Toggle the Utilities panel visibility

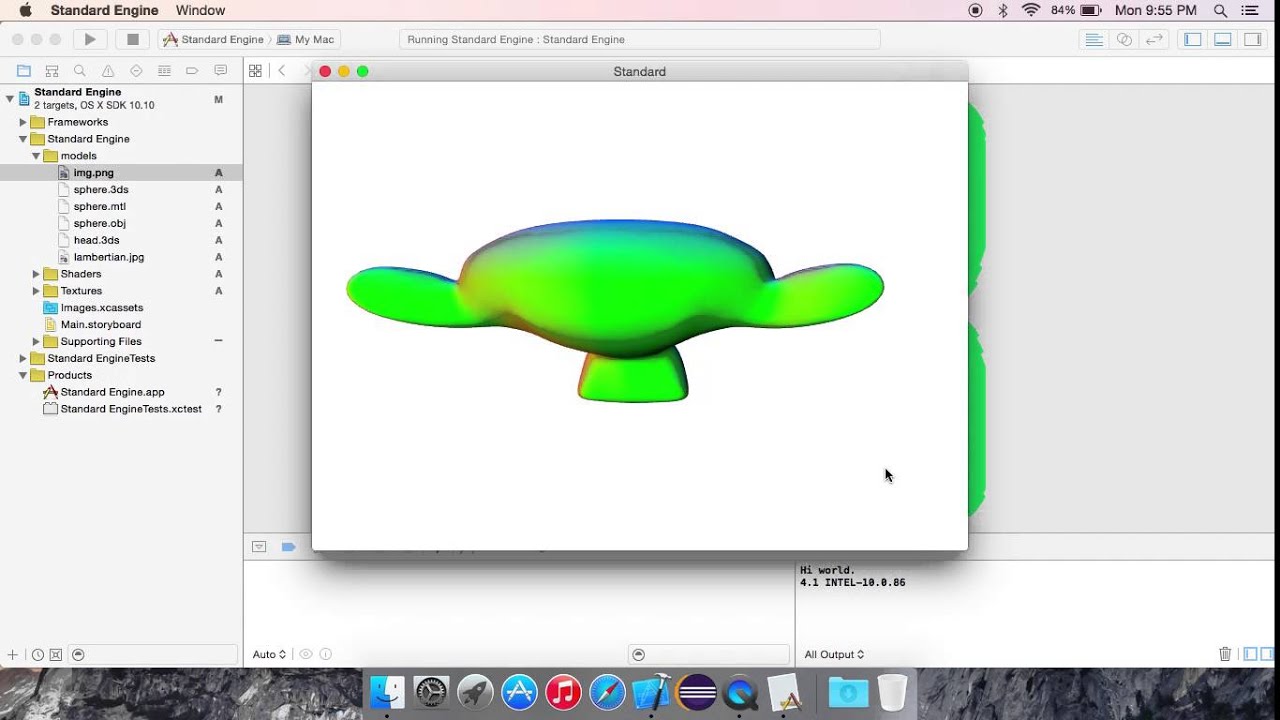tap(1252, 39)
